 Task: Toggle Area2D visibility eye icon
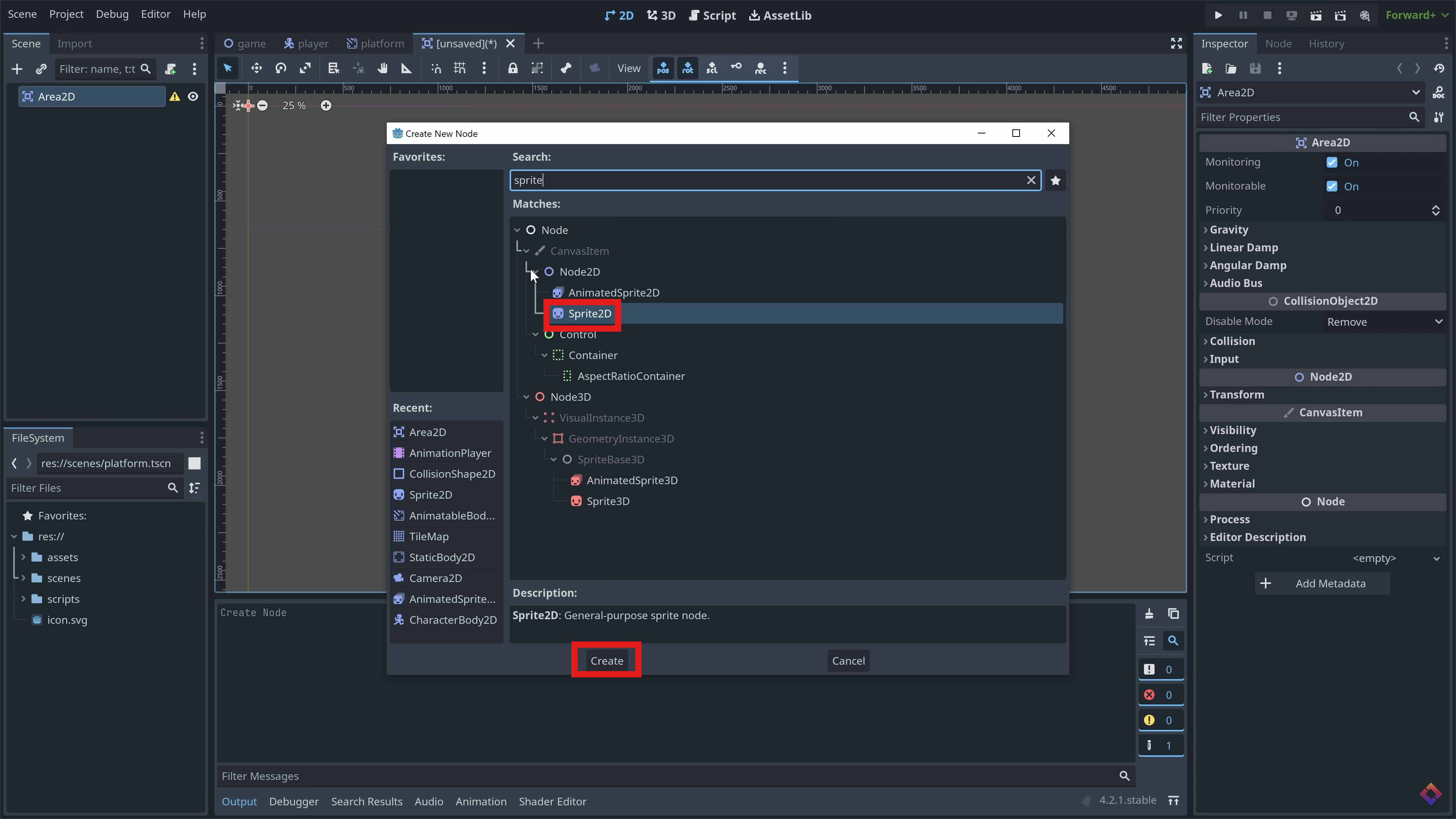[193, 97]
